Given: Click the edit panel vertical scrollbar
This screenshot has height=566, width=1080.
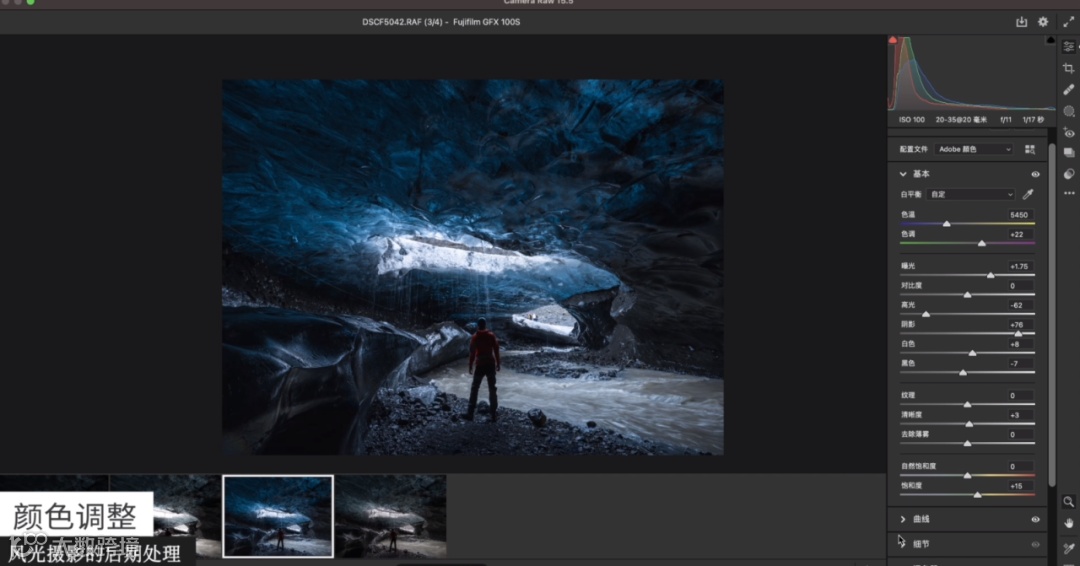Looking at the screenshot, I should 1052,313.
